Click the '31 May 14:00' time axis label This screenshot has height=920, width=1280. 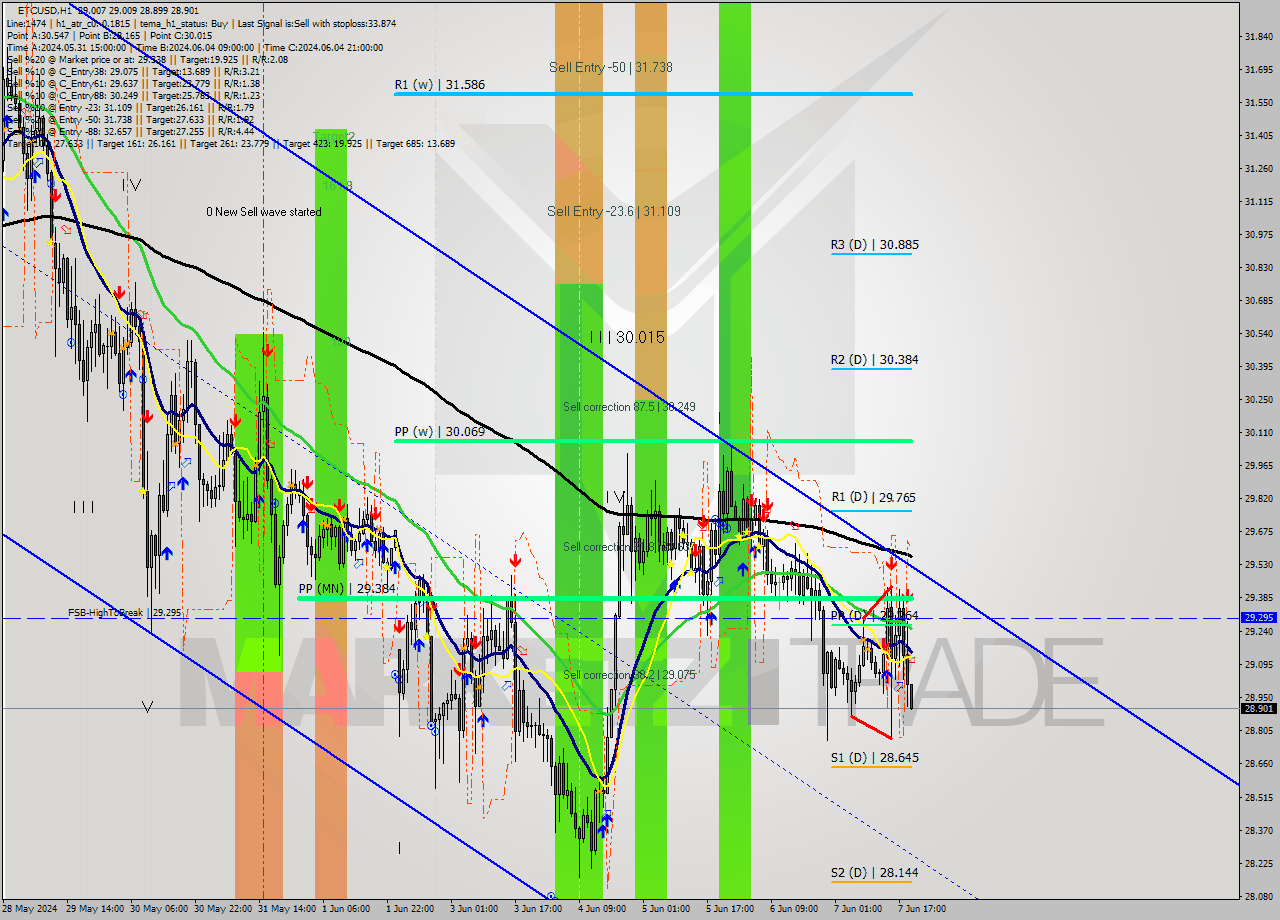pos(289,909)
